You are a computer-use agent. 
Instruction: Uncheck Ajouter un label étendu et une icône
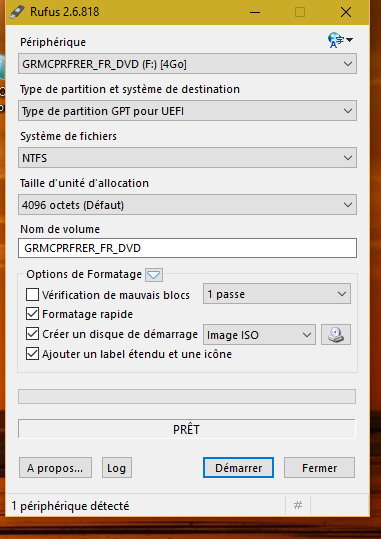(x=32, y=354)
